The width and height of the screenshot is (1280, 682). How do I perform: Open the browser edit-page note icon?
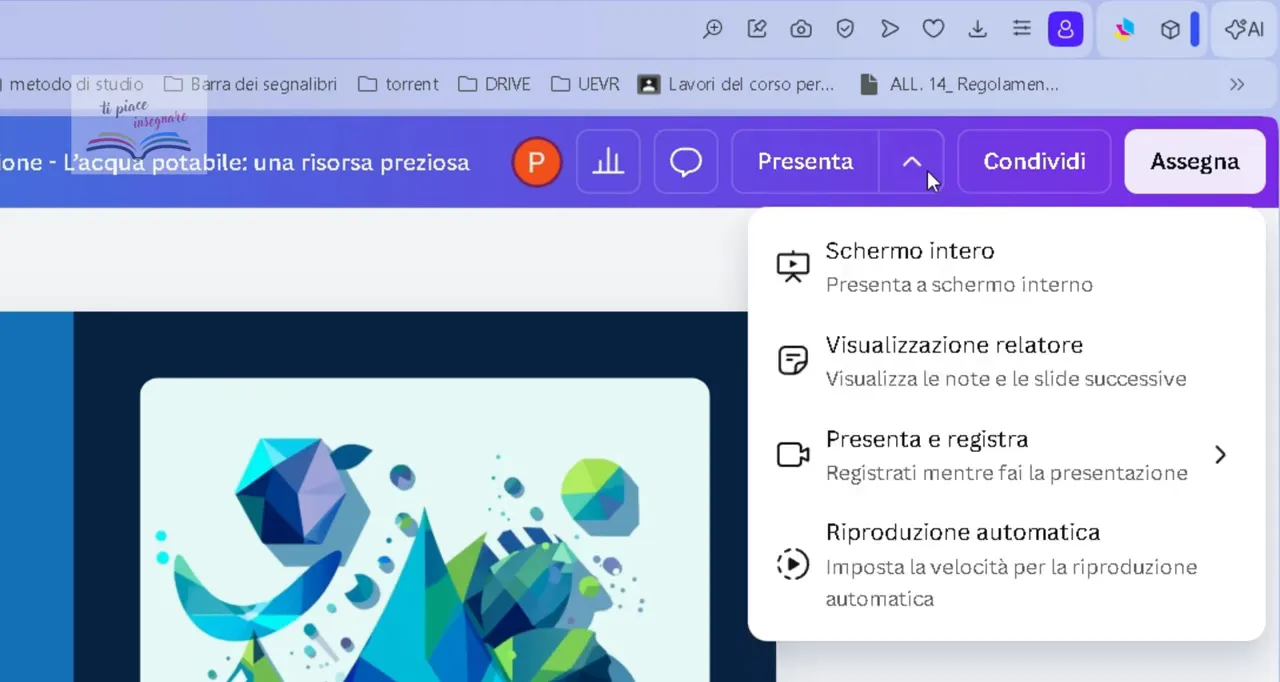click(x=757, y=29)
